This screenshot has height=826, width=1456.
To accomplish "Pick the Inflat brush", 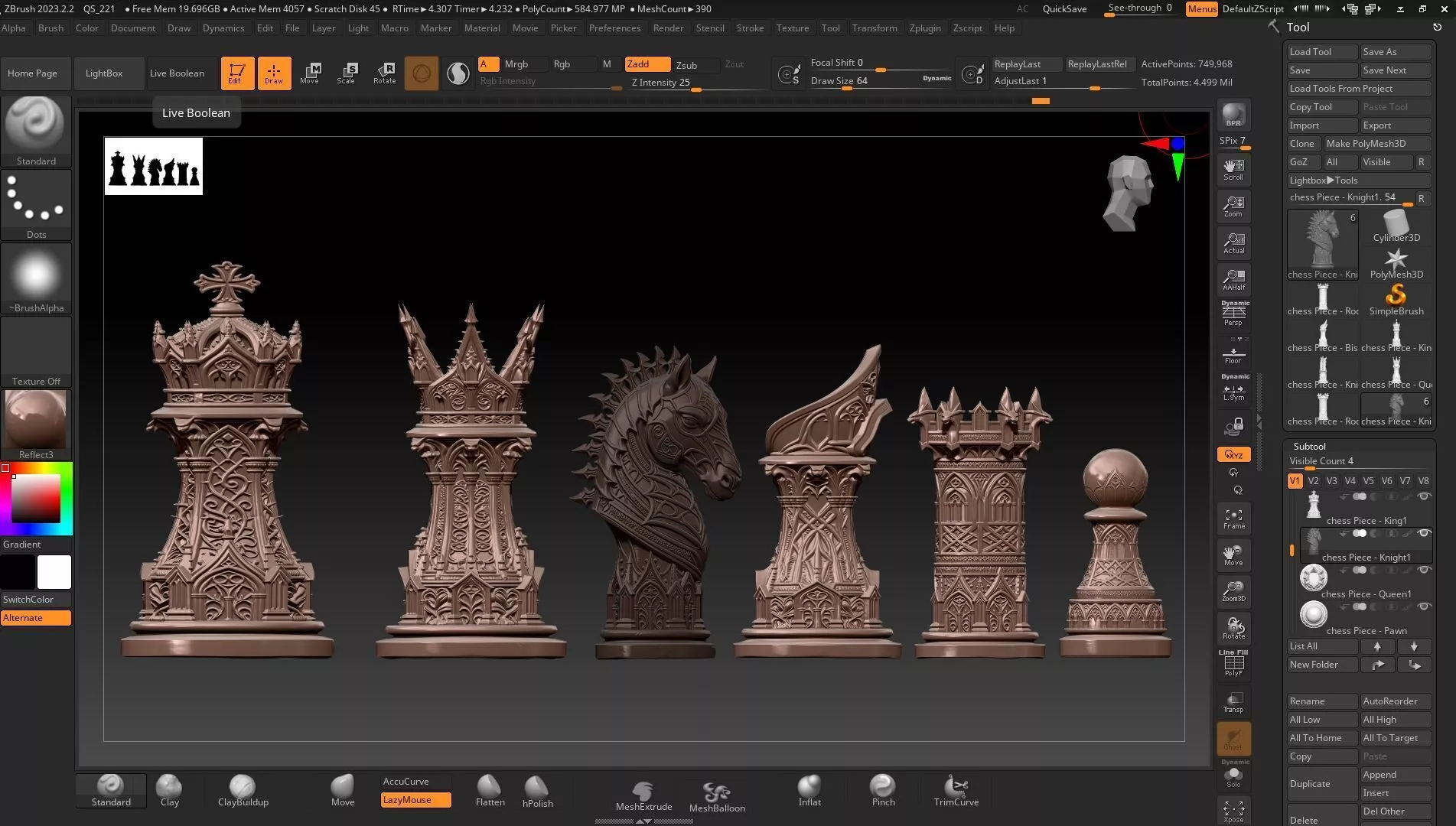I will (809, 790).
